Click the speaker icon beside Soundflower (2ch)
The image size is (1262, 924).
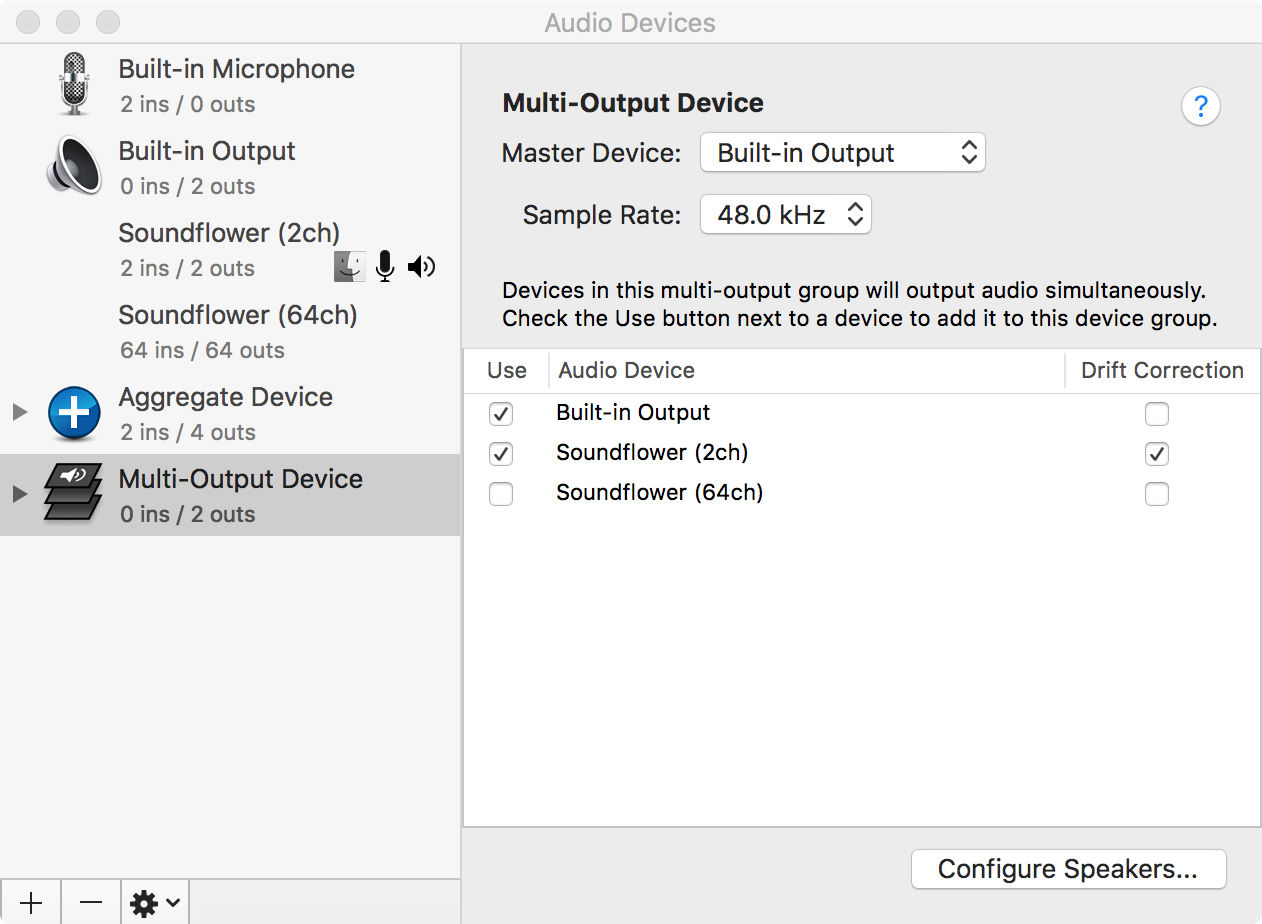click(421, 266)
